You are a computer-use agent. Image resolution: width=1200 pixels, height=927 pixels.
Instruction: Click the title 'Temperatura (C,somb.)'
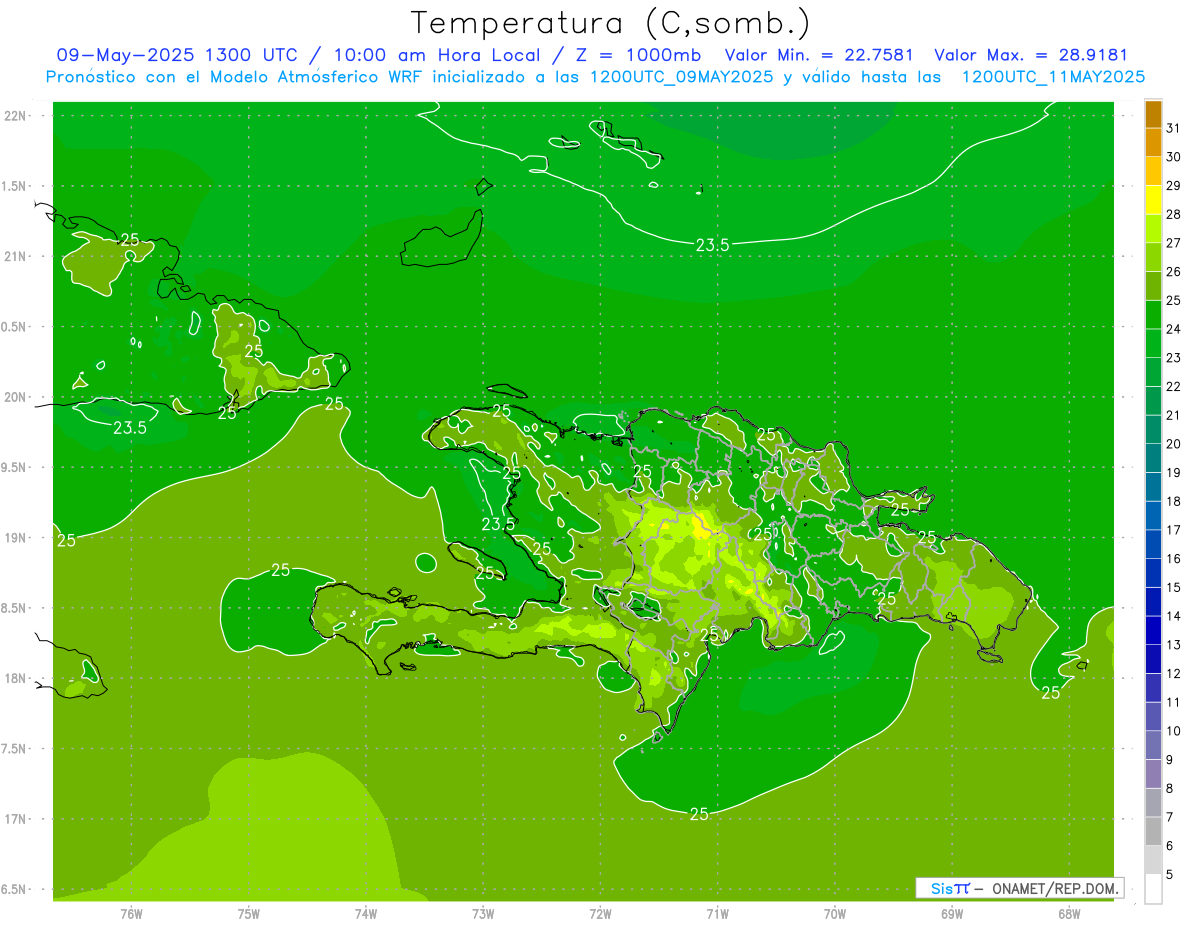tap(611, 23)
